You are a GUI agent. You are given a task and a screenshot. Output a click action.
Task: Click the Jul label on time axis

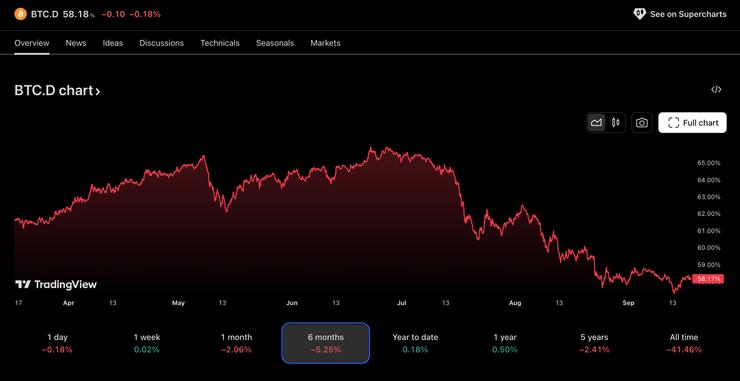(x=402, y=303)
